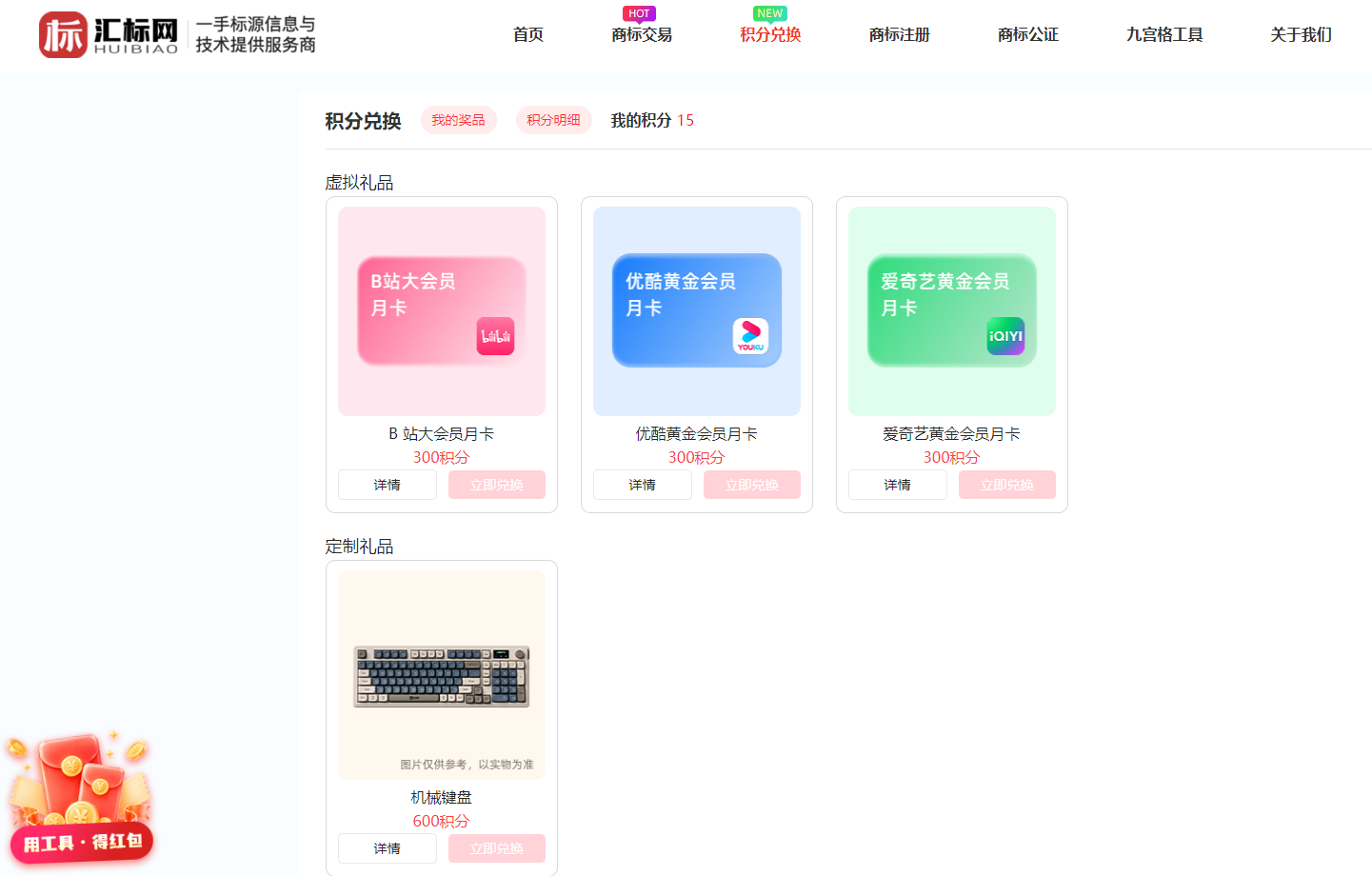Go to 关于我们 page

click(x=1301, y=35)
